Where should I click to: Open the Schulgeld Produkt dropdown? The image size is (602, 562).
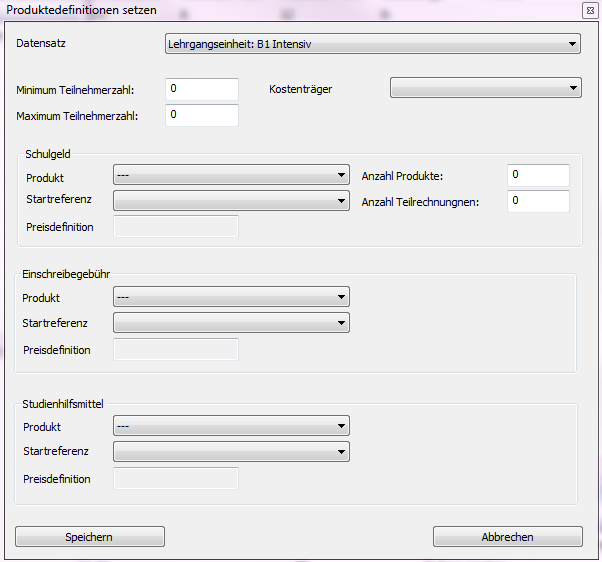coord(231,175)
